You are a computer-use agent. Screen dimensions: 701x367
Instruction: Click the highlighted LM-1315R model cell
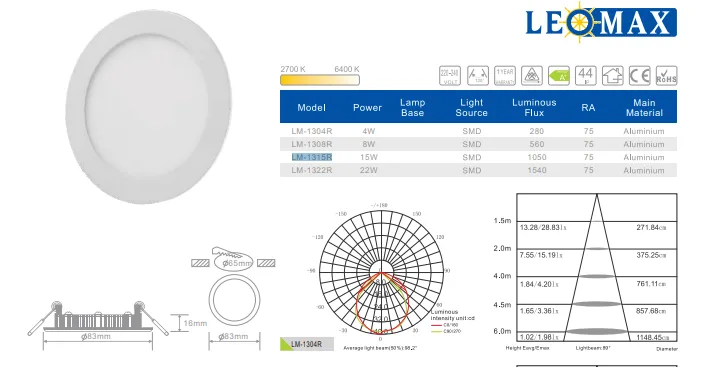(312, 157)
